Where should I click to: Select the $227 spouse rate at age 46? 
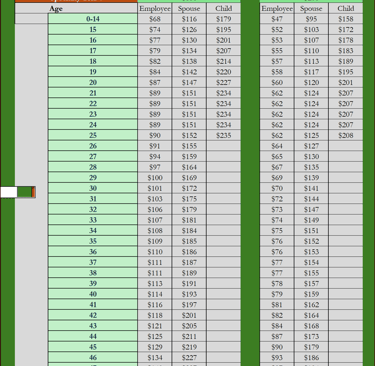click(189, 358)
